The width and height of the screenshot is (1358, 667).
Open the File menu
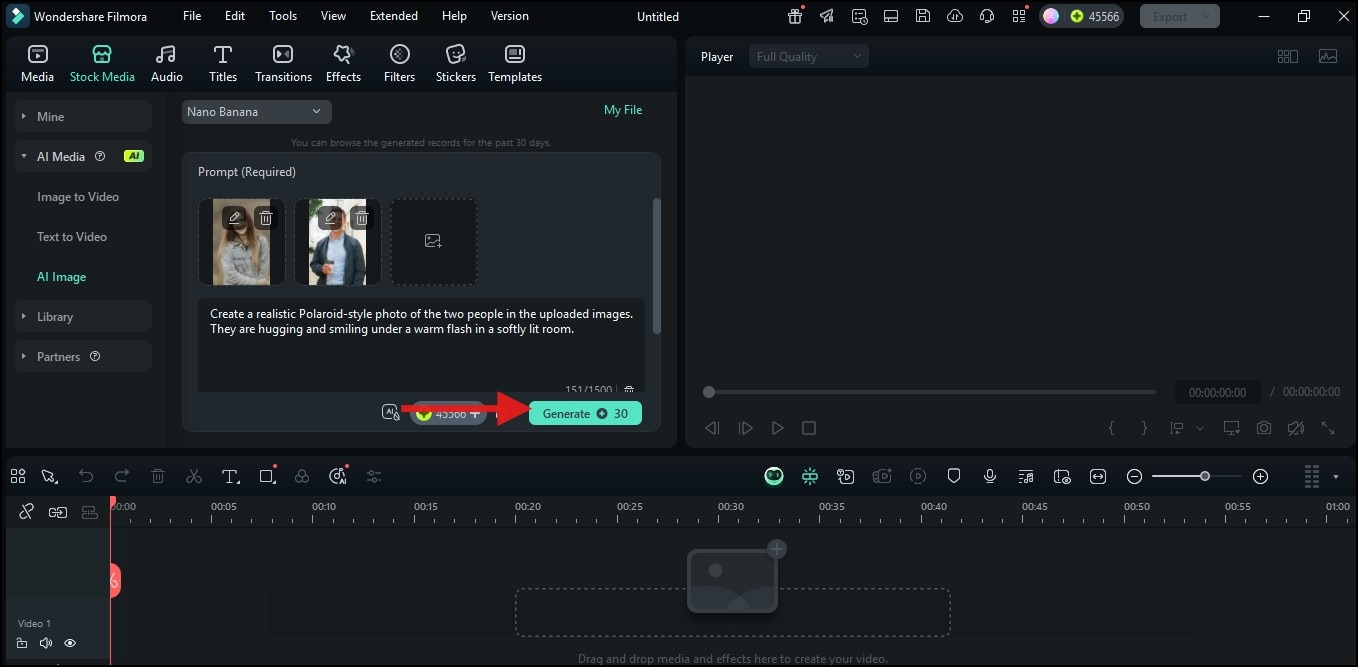[192, 16]
